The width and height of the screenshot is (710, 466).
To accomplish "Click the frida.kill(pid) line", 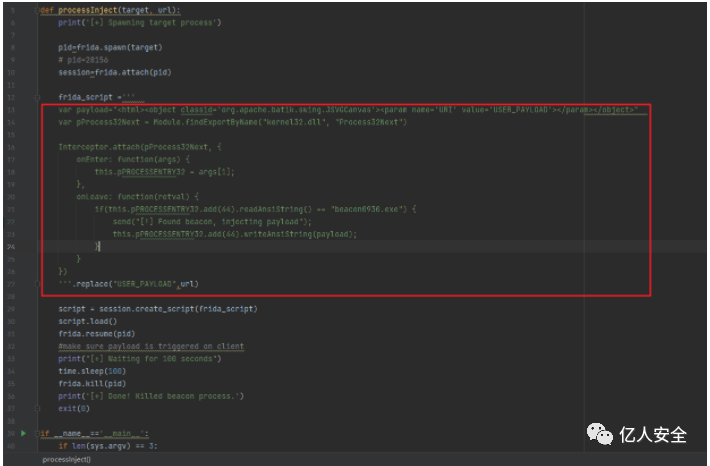I will [92, 384].
